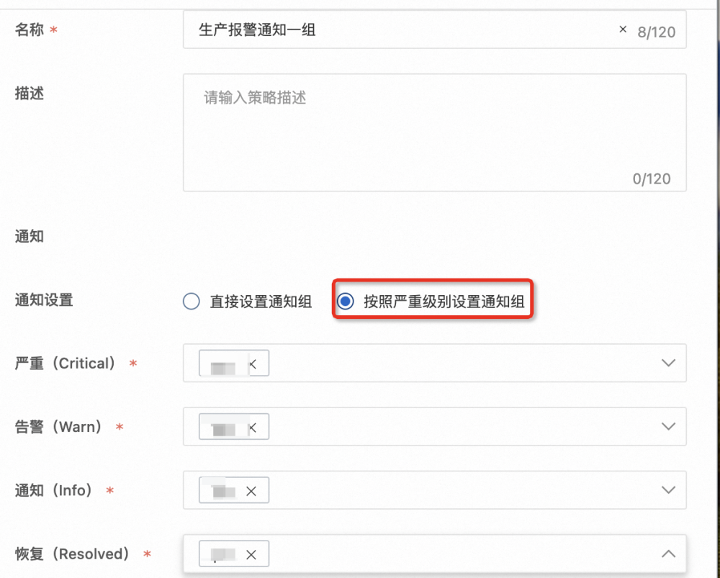Click the 名称 field label
The width and height of the screenshot is (720, 578).
click(x=30, y=30)
